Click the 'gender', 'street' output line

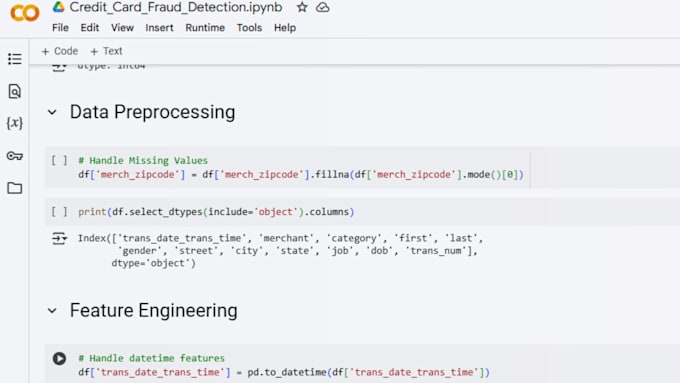(x=298, y=251)
